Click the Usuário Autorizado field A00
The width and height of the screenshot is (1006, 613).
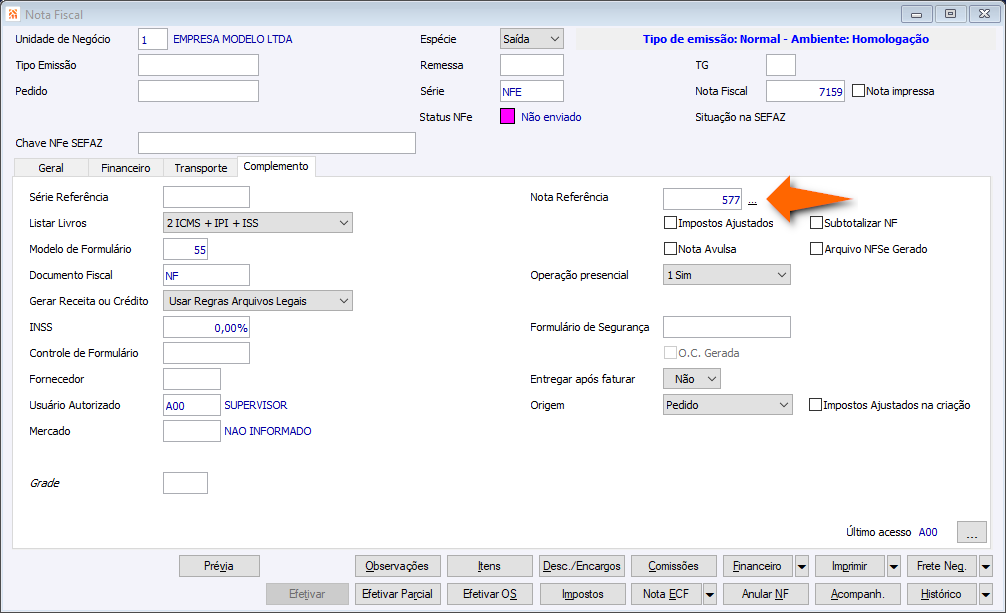pos(191,405)
